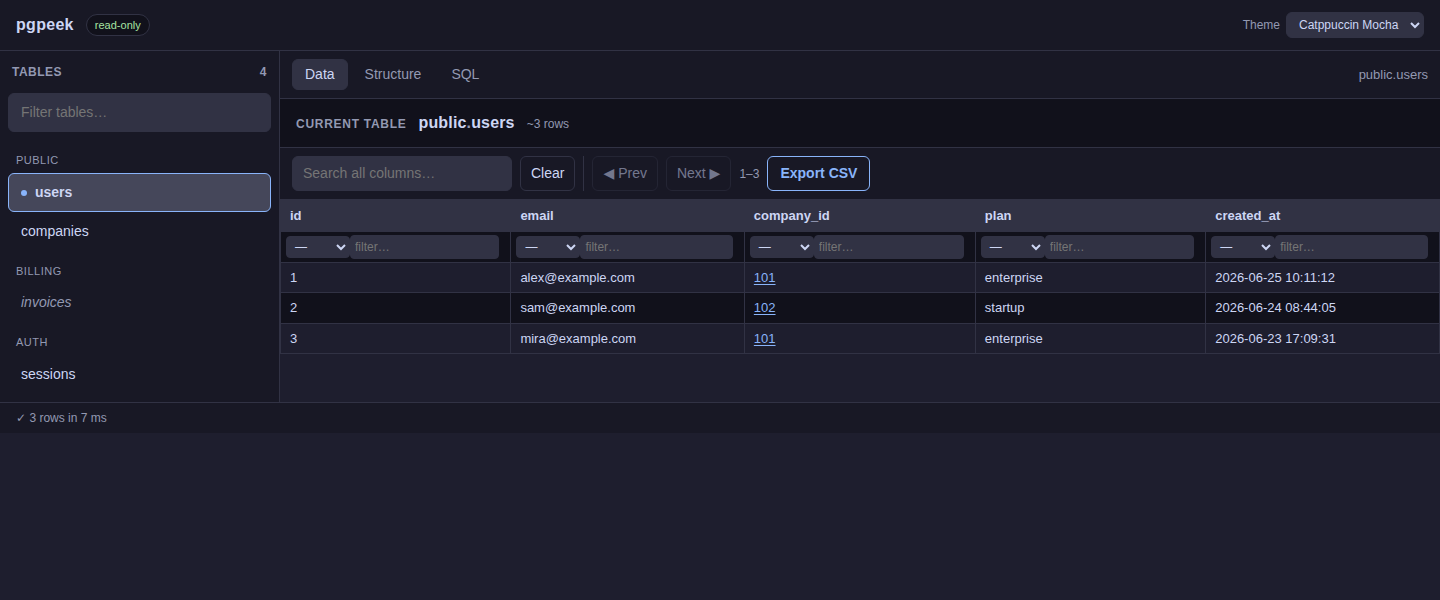1440x600 pixels.
Task: Open the plan column operator dropdown
Action: pyautogui.click(x=1012, y=247)
